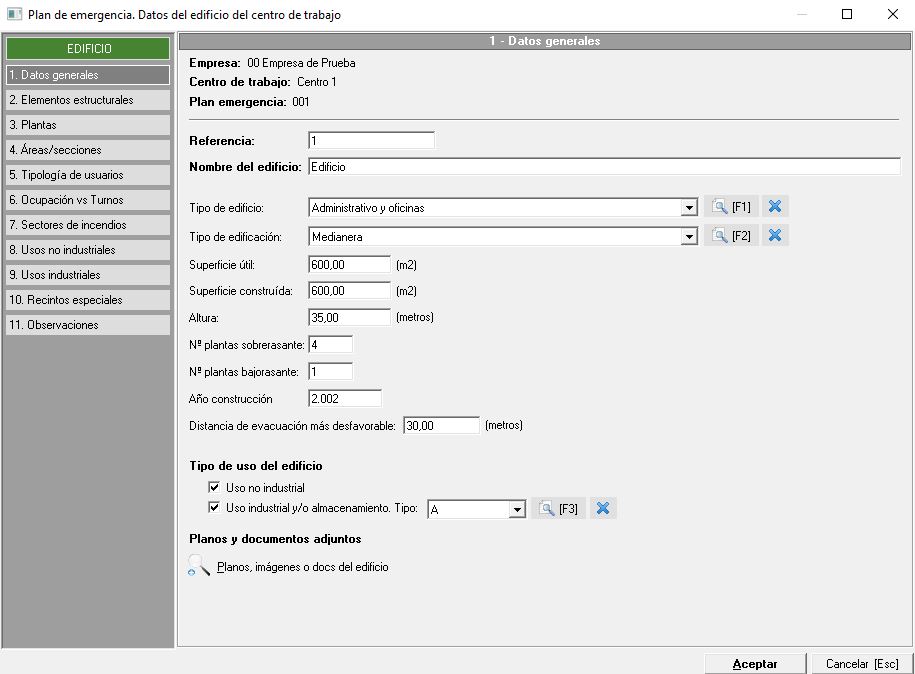Viewport: 915px width, 674px height.
Task: Switch to 7. Sectores de incendios
Action: click(x=88, y=225)
